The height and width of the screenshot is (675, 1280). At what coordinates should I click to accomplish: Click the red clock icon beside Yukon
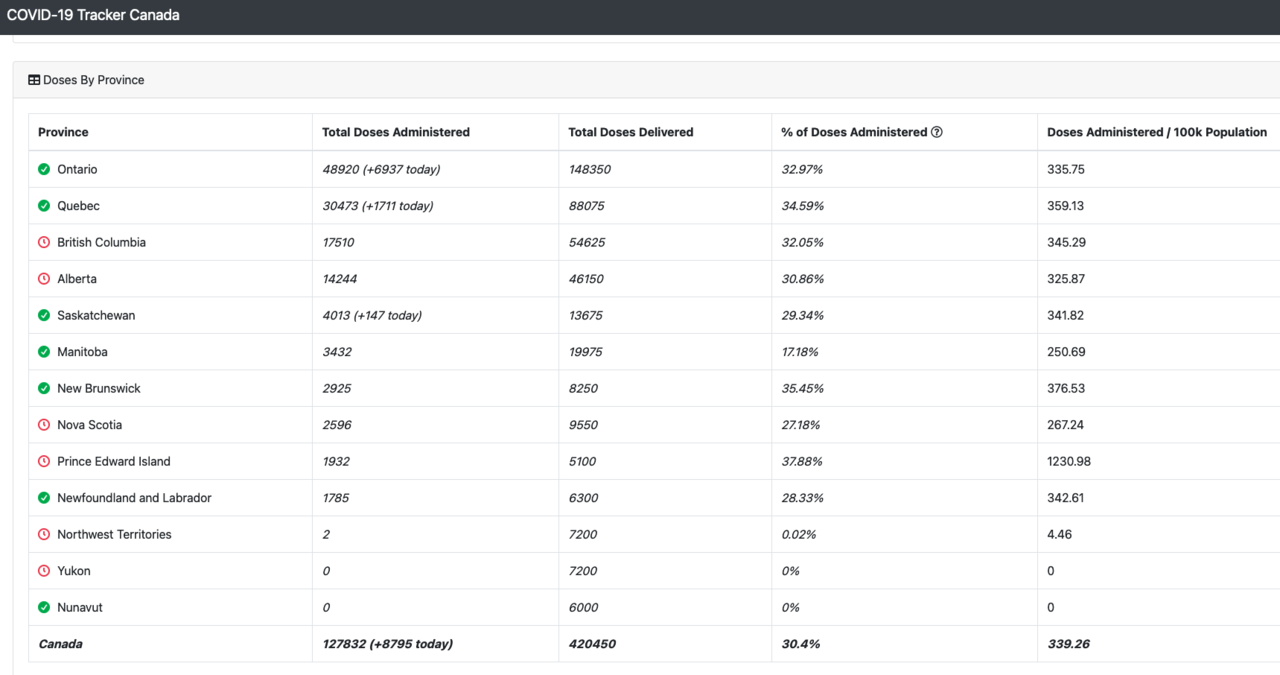coord(44,571)
